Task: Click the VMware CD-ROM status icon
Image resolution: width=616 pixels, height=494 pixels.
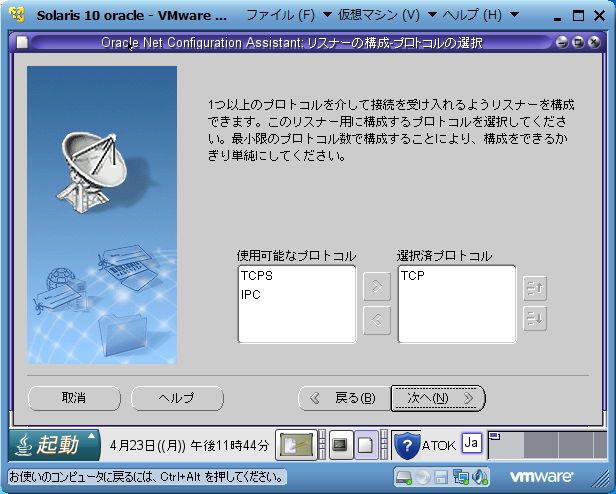Action: [423, 477]
